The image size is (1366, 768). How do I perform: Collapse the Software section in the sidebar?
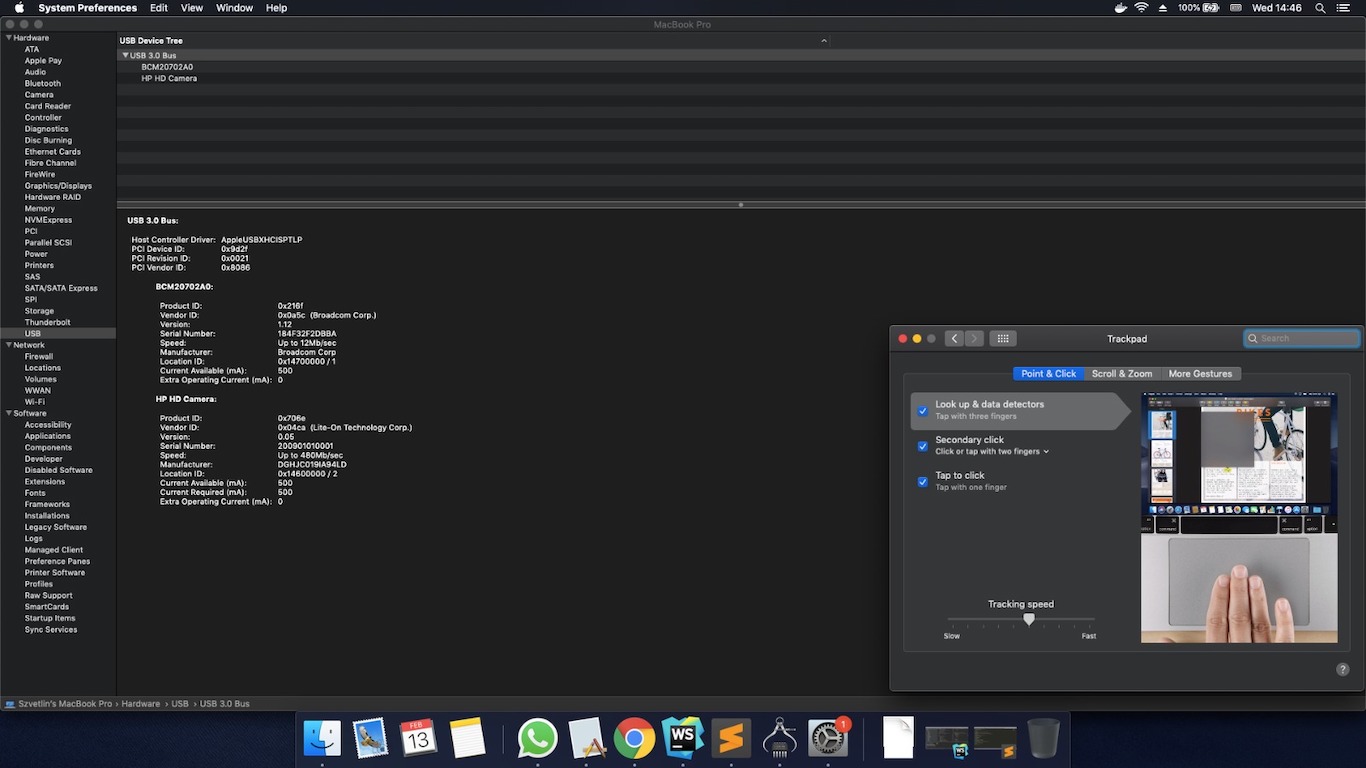[9, 413]
